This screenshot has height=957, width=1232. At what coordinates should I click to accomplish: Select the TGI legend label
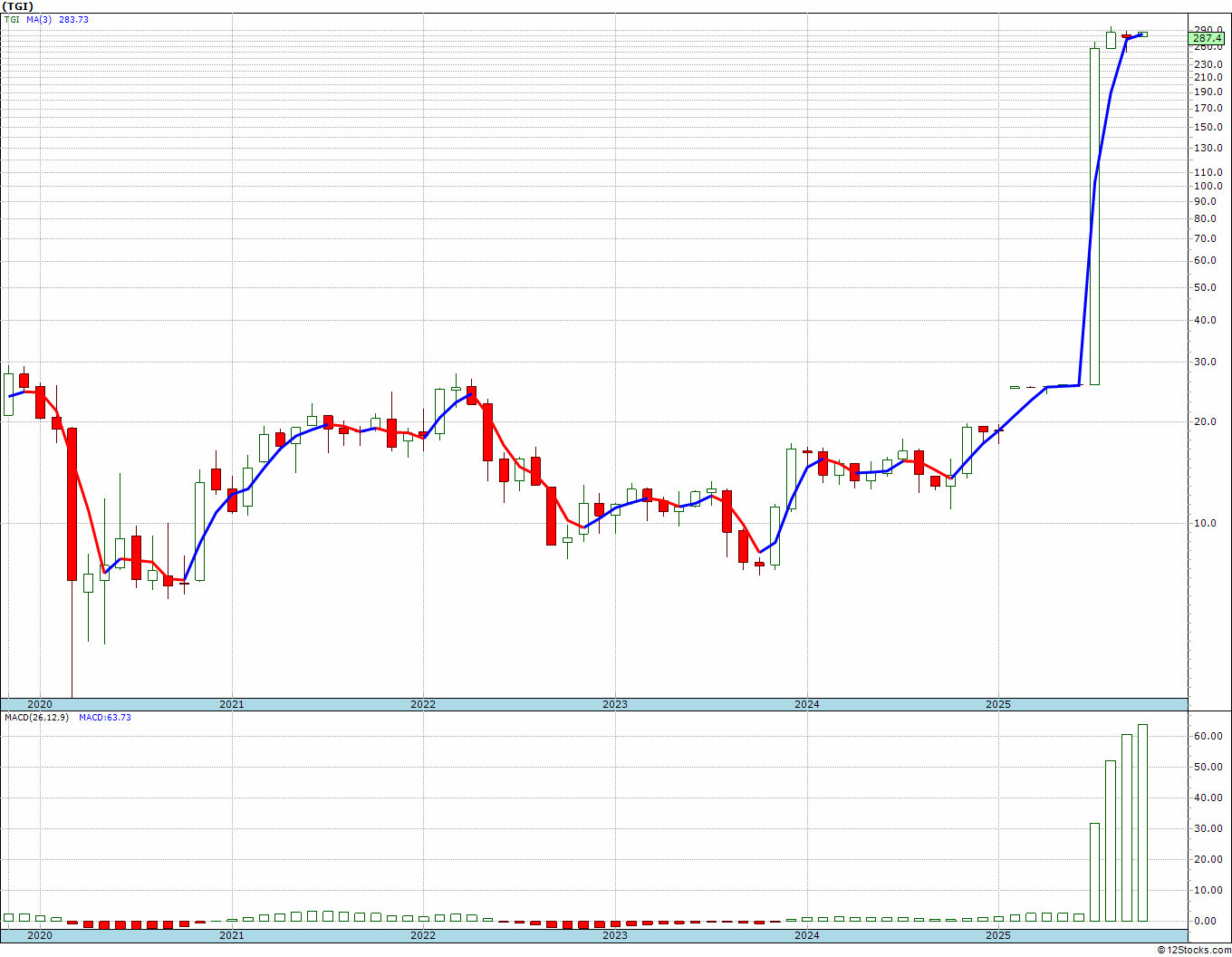click(x=12, y=19)
